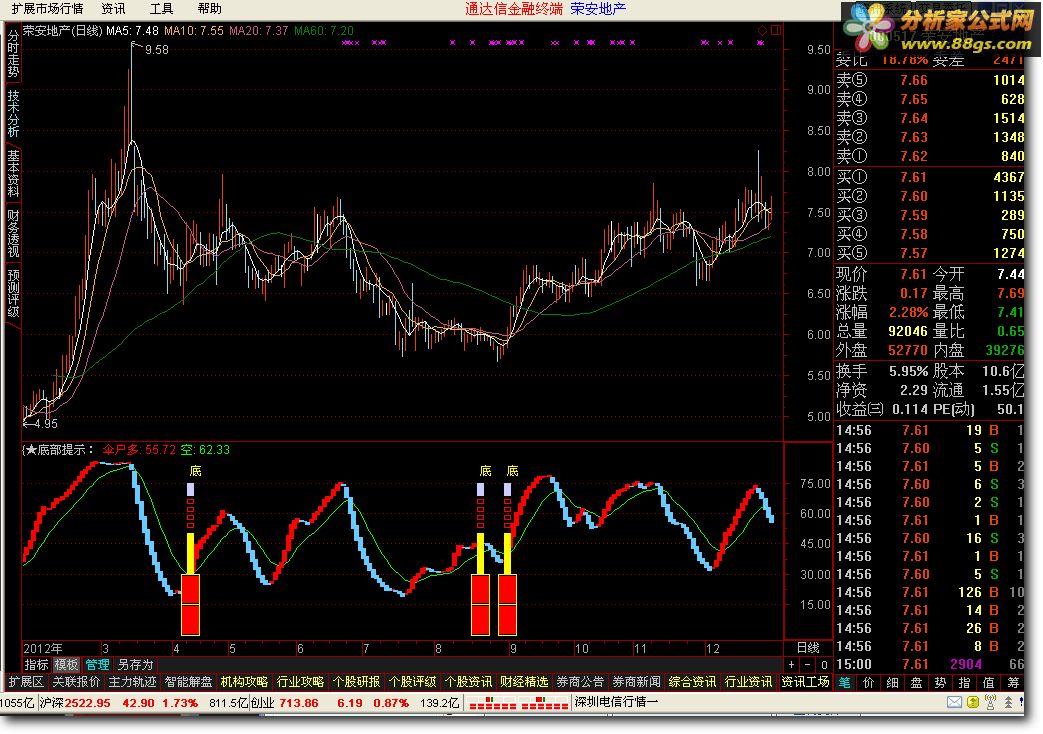Click the 深圳电信行情一 server label

coord(616,702)
